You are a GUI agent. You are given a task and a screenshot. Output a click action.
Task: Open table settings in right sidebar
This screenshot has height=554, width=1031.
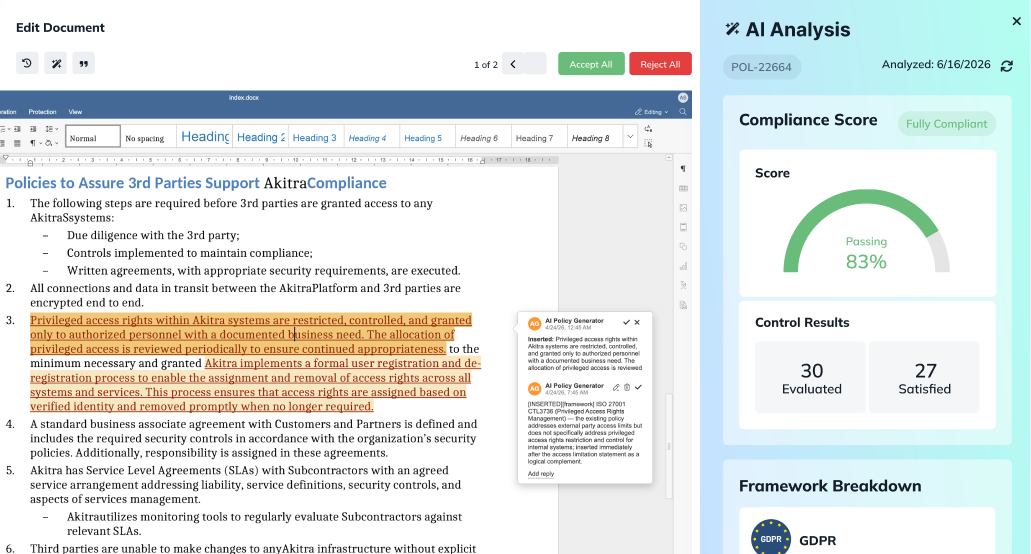click(683, 189)
